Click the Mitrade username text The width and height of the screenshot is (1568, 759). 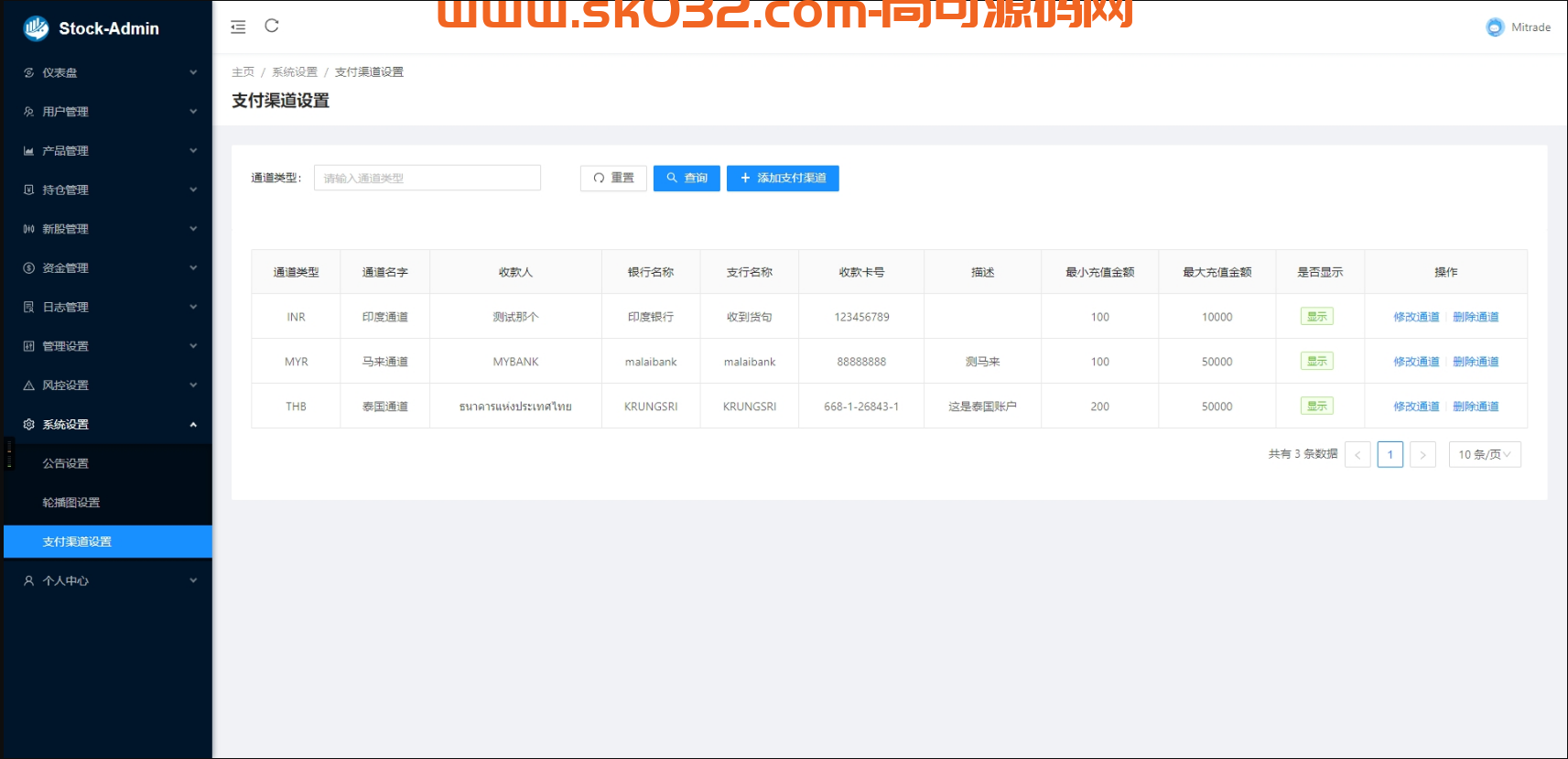click(x=1530, y=27)
